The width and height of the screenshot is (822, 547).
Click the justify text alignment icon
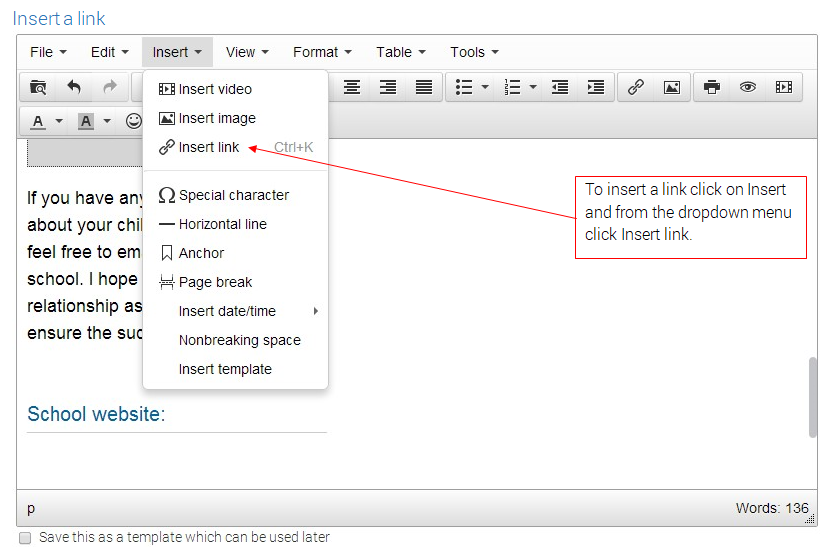[424, 87]
